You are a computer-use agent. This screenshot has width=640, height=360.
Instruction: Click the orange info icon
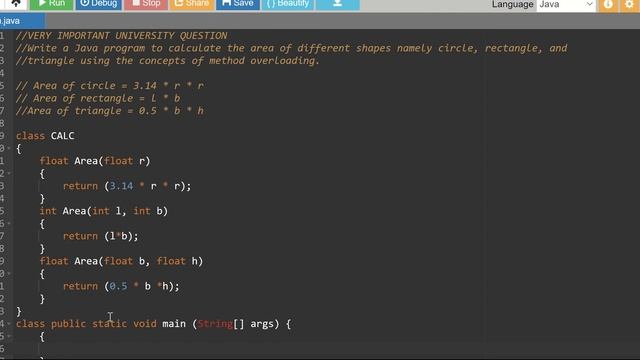point(608,4)
